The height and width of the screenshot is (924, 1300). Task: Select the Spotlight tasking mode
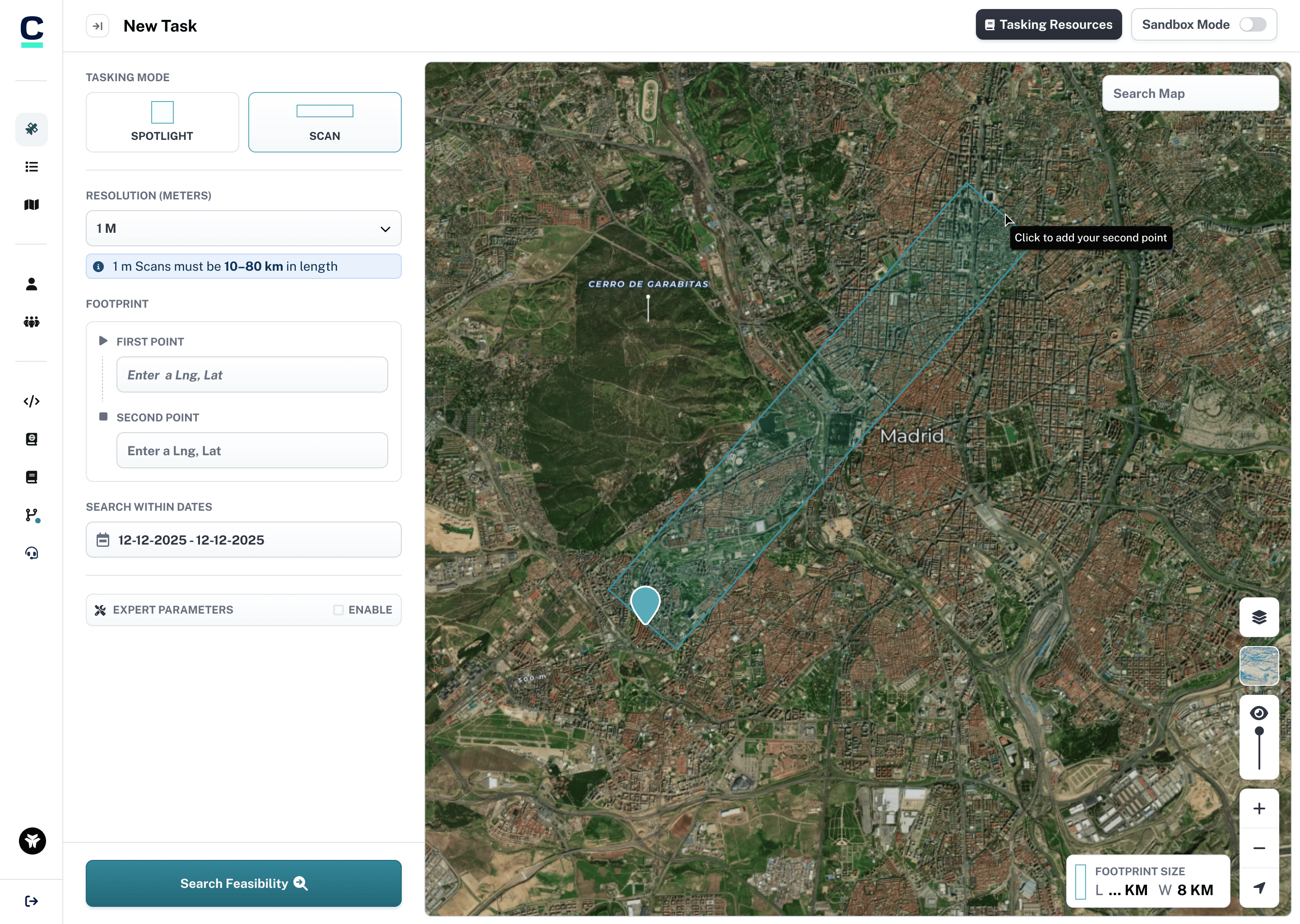[x=162, y=122]
